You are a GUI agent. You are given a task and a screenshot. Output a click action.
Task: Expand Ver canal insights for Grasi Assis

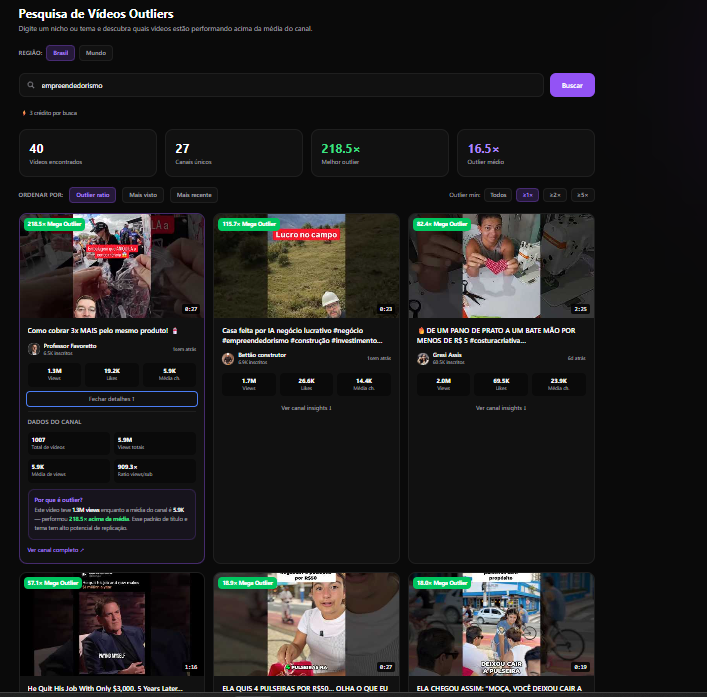(x=500, y=407)
